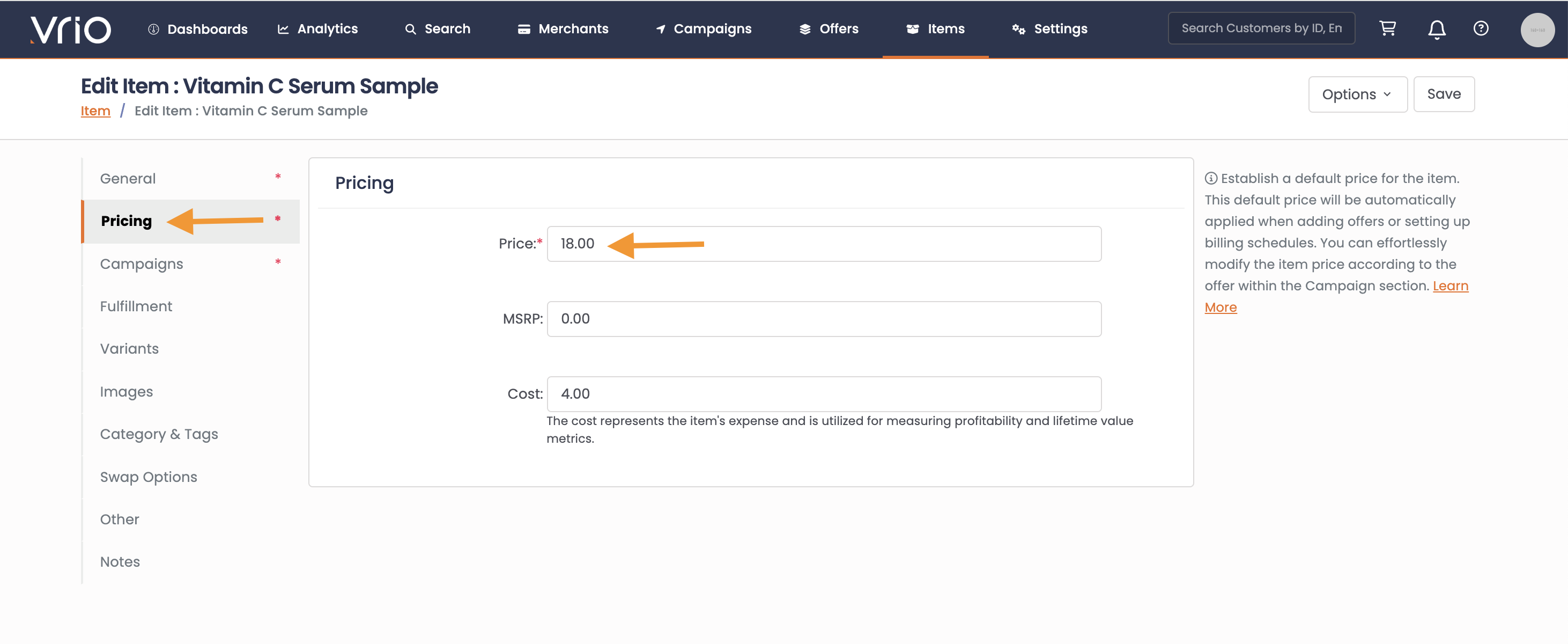
Task: Click the Save button
Action: pos(1444,94)
